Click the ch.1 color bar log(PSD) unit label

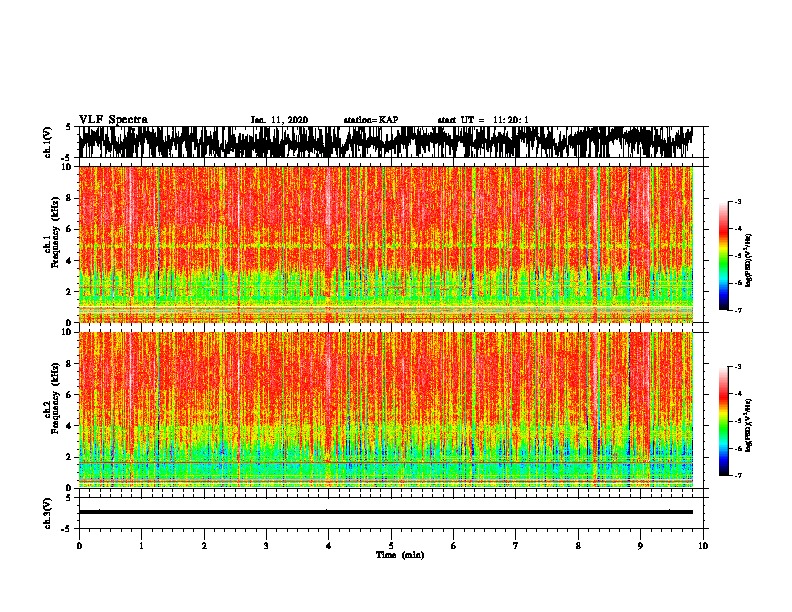click(749, 260)
